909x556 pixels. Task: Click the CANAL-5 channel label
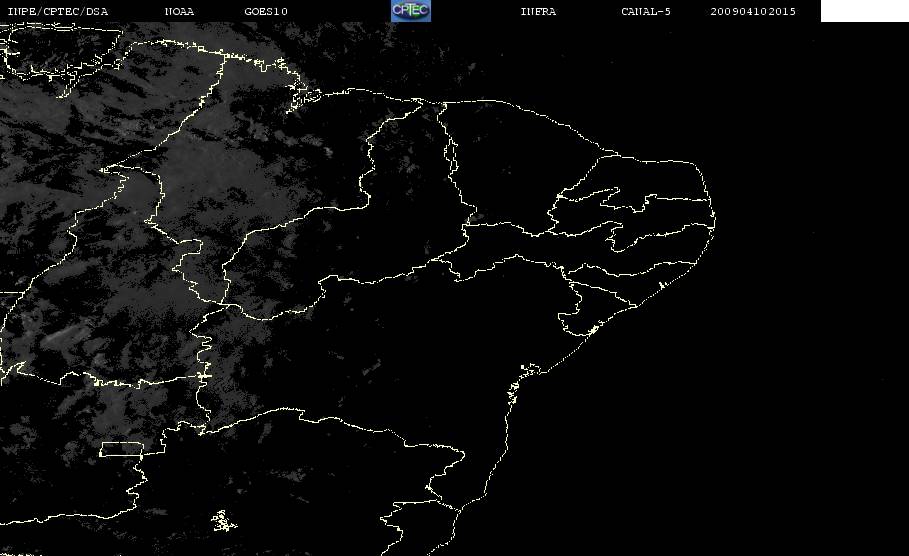[x=646, y=11]
